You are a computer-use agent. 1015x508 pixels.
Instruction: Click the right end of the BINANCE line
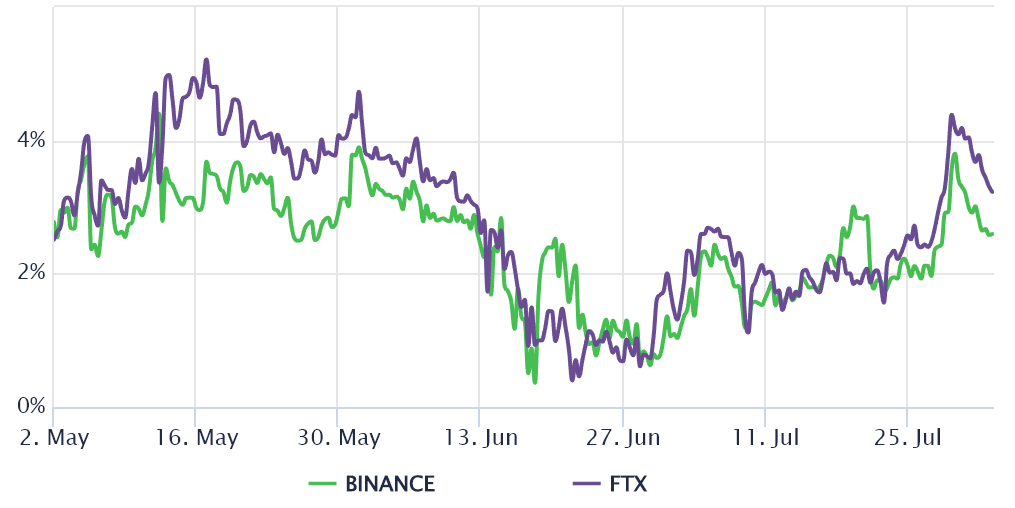pos(992,233)
